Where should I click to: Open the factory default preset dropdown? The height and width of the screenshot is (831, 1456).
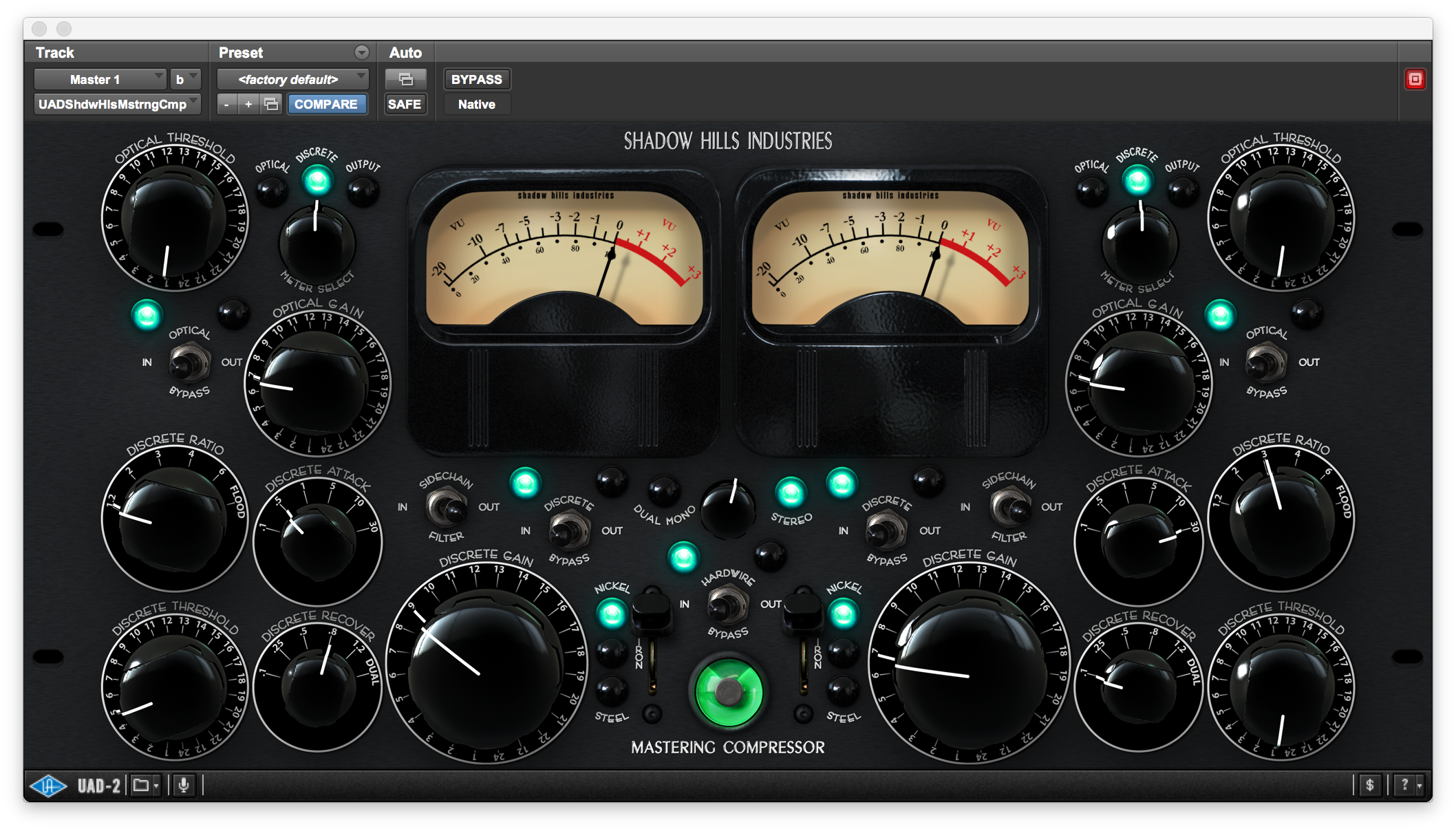(293, 79)
